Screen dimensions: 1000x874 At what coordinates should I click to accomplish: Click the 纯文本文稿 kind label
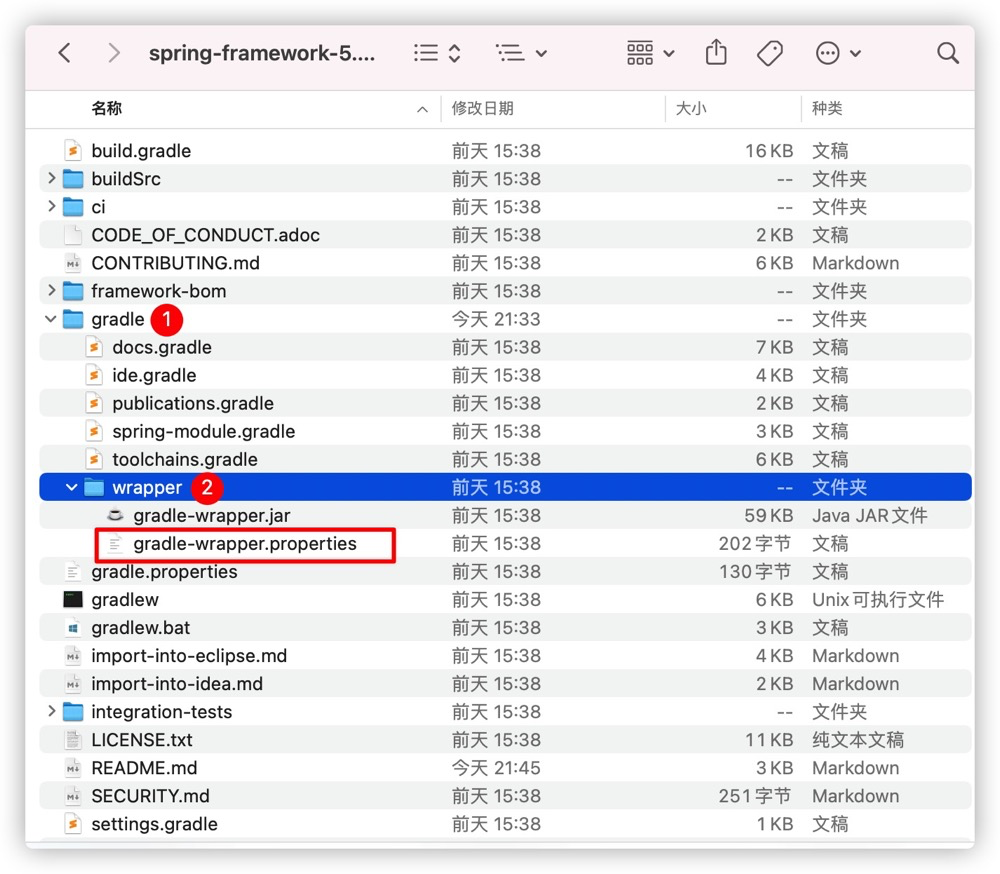pyautogui.click(x=858, y=740)
